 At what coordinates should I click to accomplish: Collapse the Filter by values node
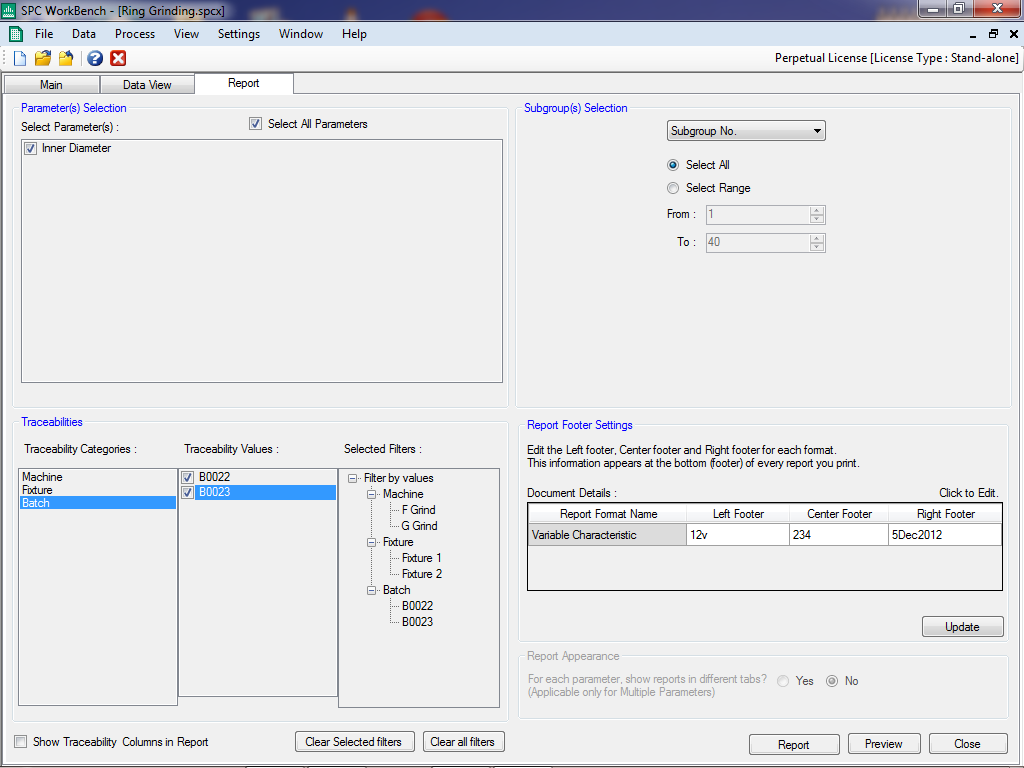[353, 478]
